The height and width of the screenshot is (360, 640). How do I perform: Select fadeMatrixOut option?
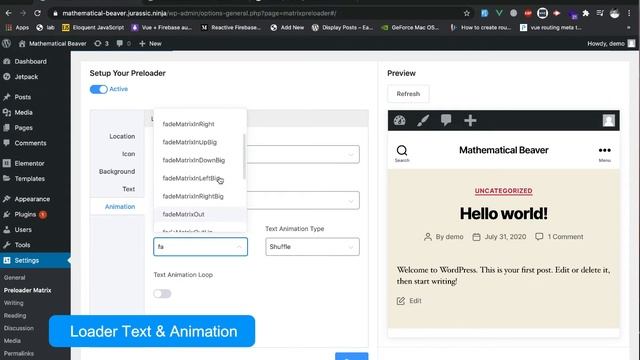[200, 214]
